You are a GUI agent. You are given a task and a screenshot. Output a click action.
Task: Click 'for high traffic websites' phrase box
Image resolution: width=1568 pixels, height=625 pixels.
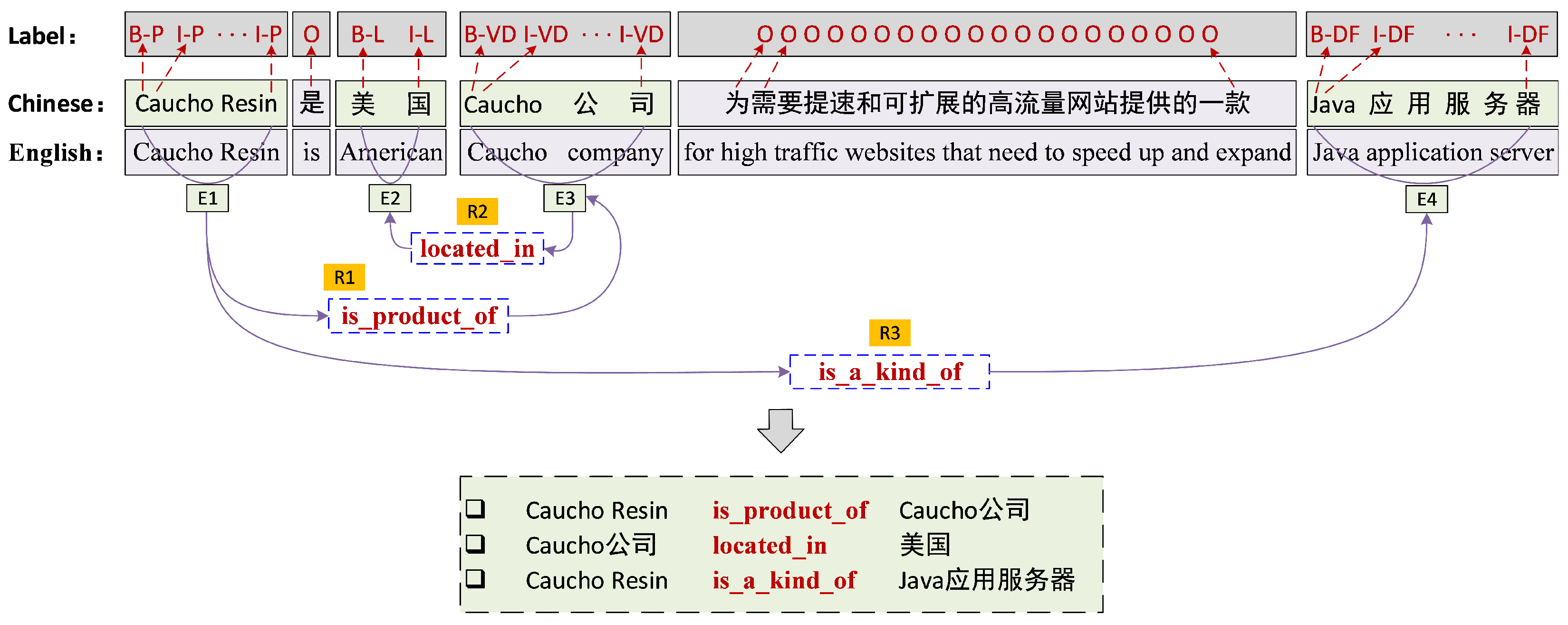tap(987, 152)
